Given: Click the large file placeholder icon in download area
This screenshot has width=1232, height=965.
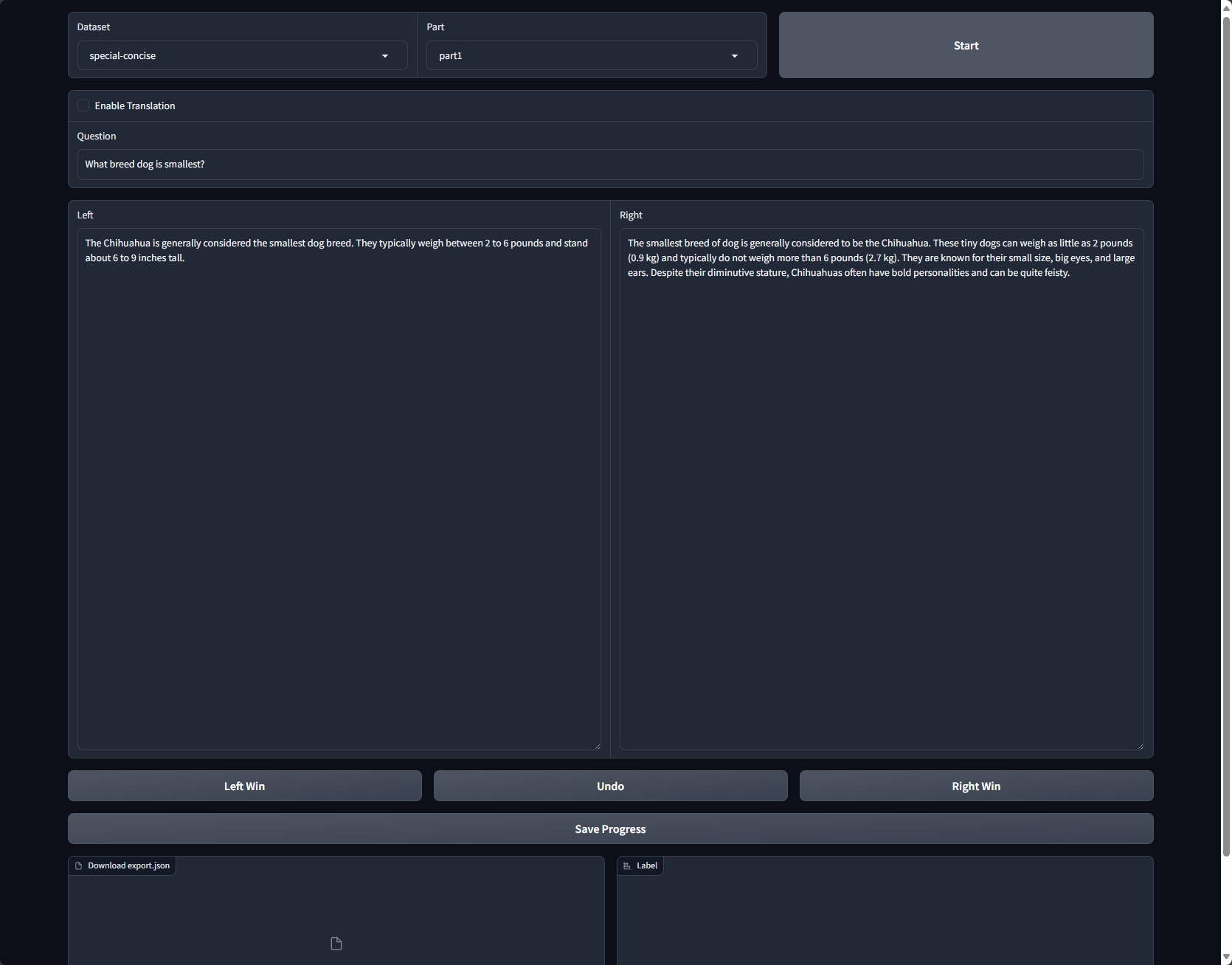Looking at the screenshot, I should click(336, 944).
